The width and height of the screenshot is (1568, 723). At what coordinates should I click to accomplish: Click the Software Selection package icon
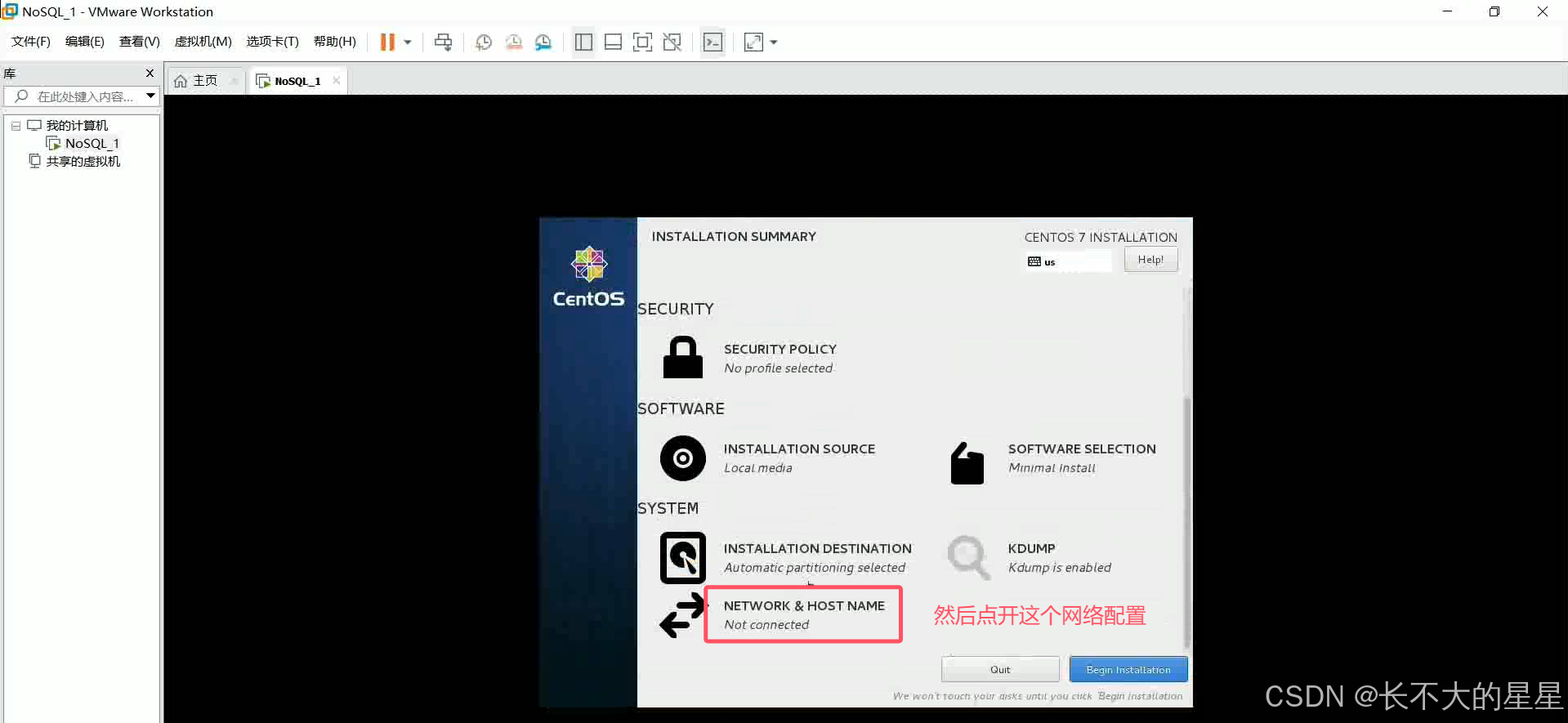[x=967, y=462]
